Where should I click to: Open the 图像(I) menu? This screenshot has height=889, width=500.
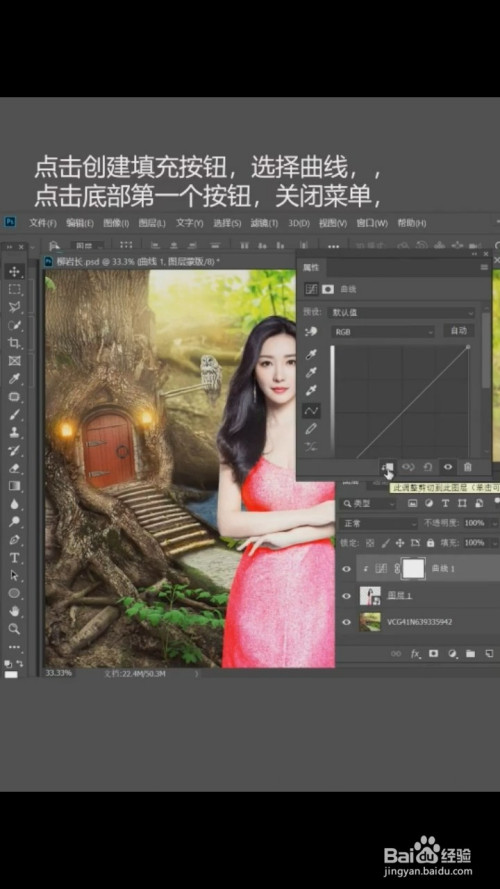point(116,223)
